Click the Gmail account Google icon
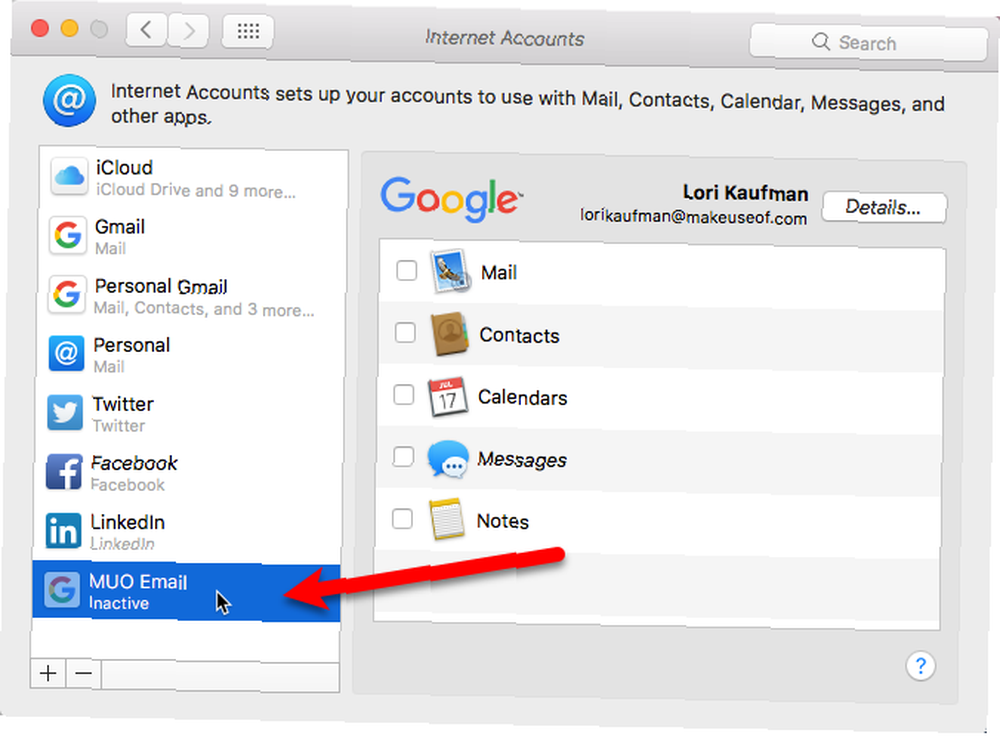Viewport: 1000px width, 736px height. [68, 235]
